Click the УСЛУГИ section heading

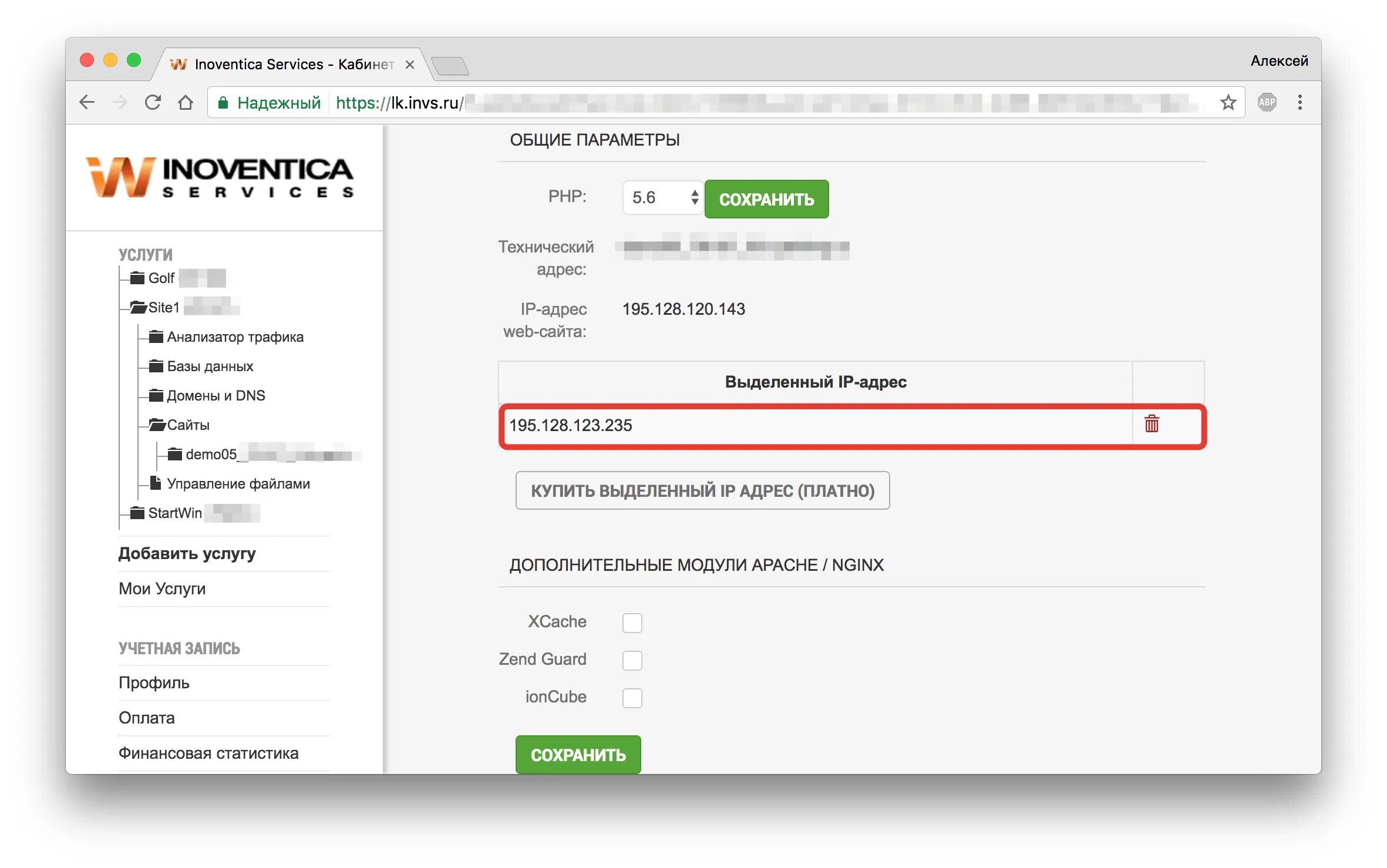pyautogui.click(x=146, y=254)
